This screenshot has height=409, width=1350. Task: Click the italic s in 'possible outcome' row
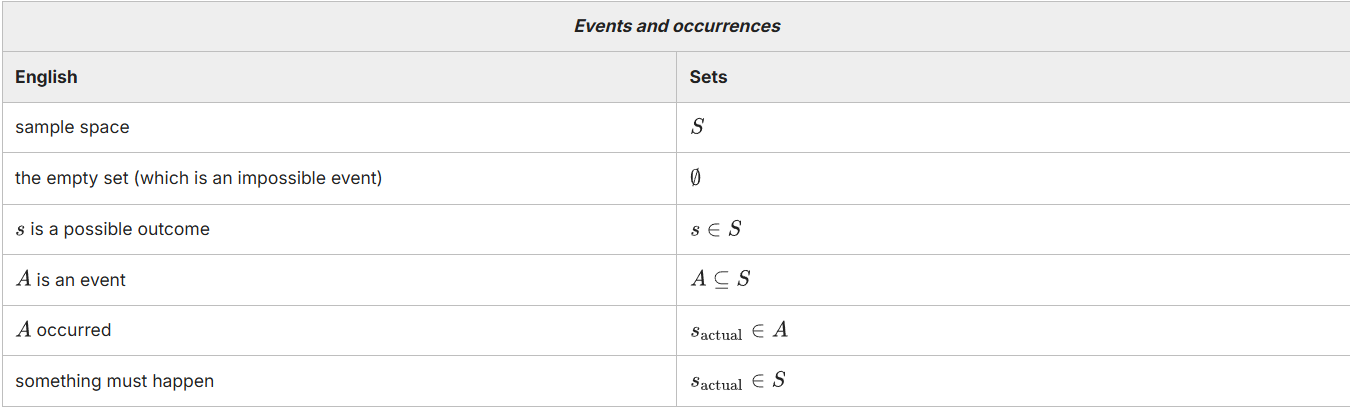point(20,230)
